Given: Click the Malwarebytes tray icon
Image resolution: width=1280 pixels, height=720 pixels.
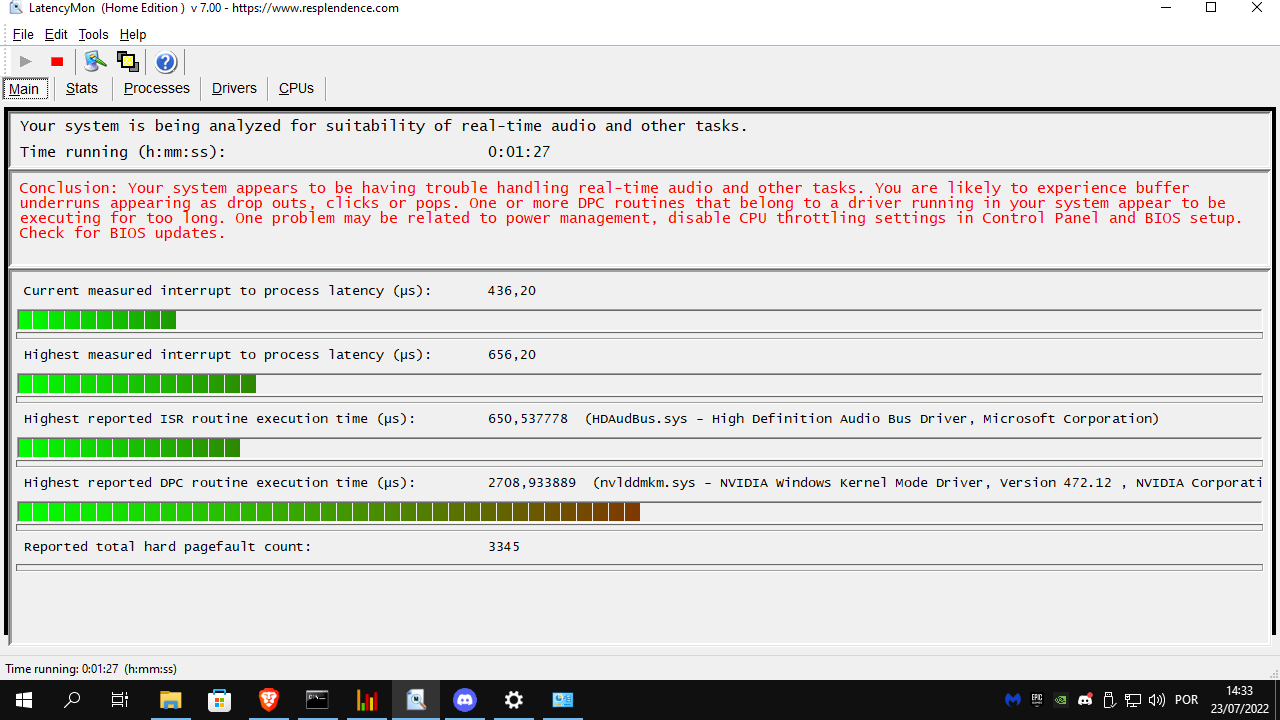Looking at the screenshot, I should tap(1013, 700).
